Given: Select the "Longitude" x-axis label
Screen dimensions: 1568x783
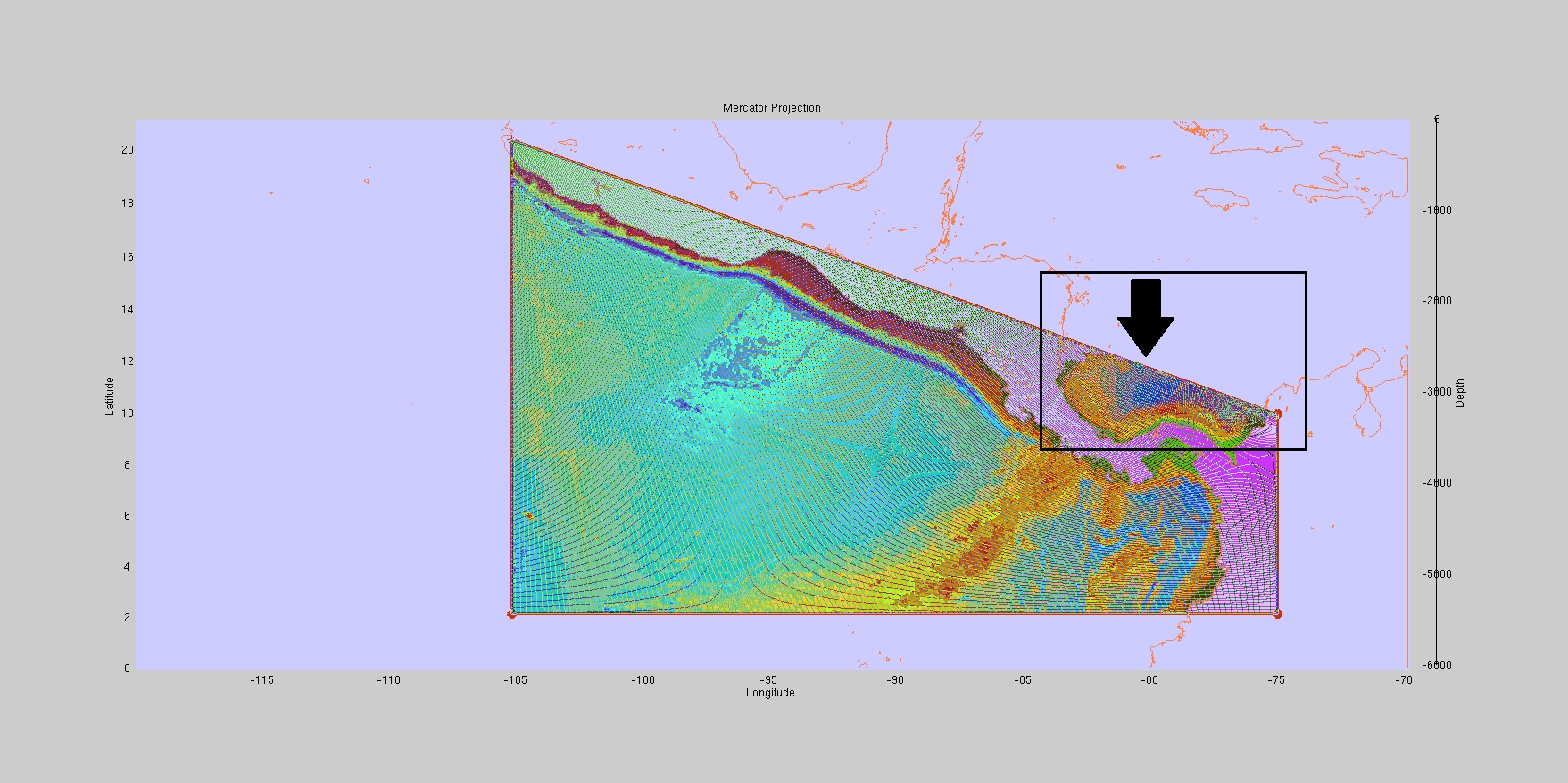Looking at the screenshot, I should [770, 693].
